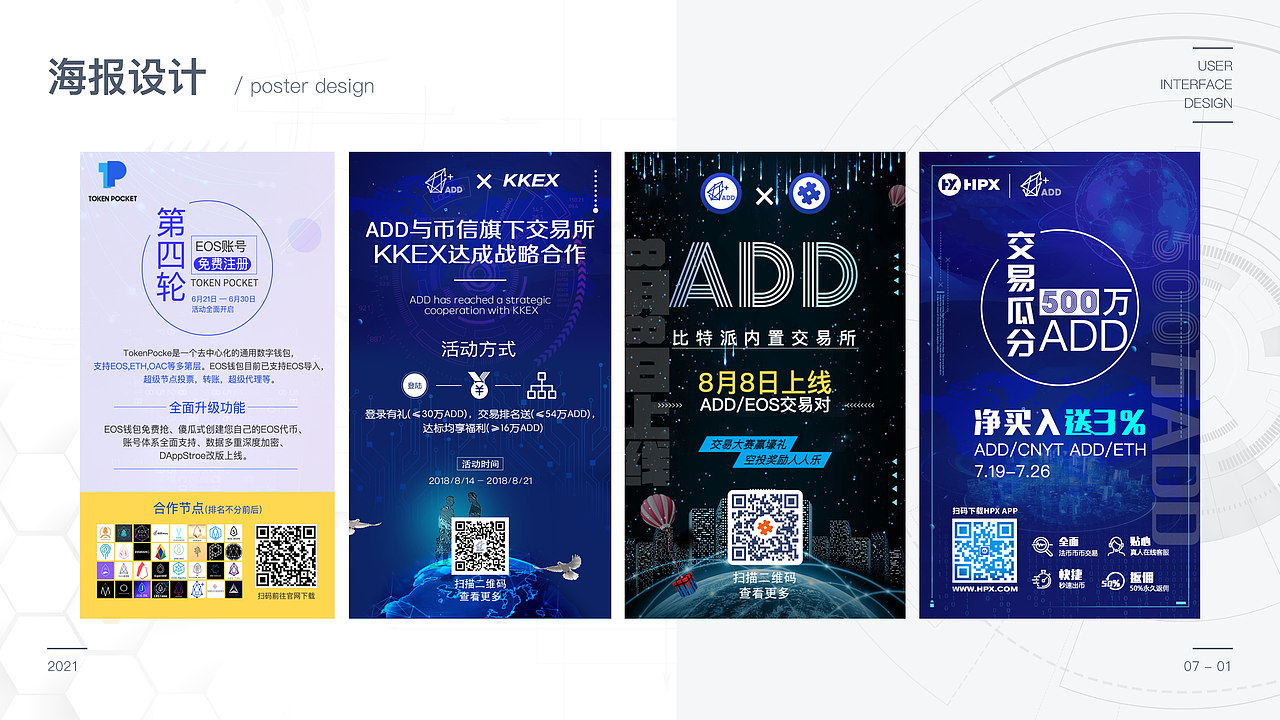Click the 交易大赛赢壕礼 blue banner
Screen dimensions: 1280x720
click(x=750, y=443)
